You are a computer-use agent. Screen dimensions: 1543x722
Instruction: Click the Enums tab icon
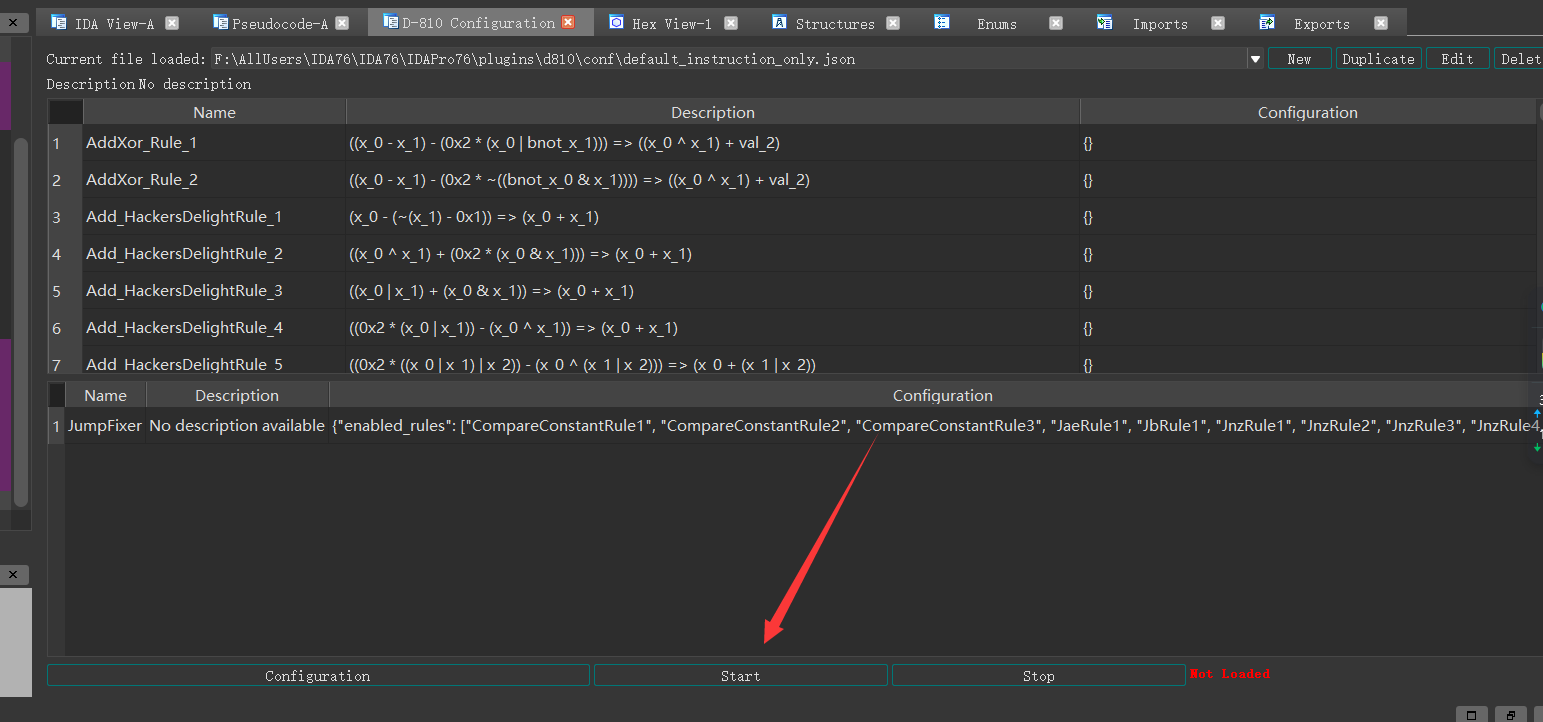[x=942, y=23]
